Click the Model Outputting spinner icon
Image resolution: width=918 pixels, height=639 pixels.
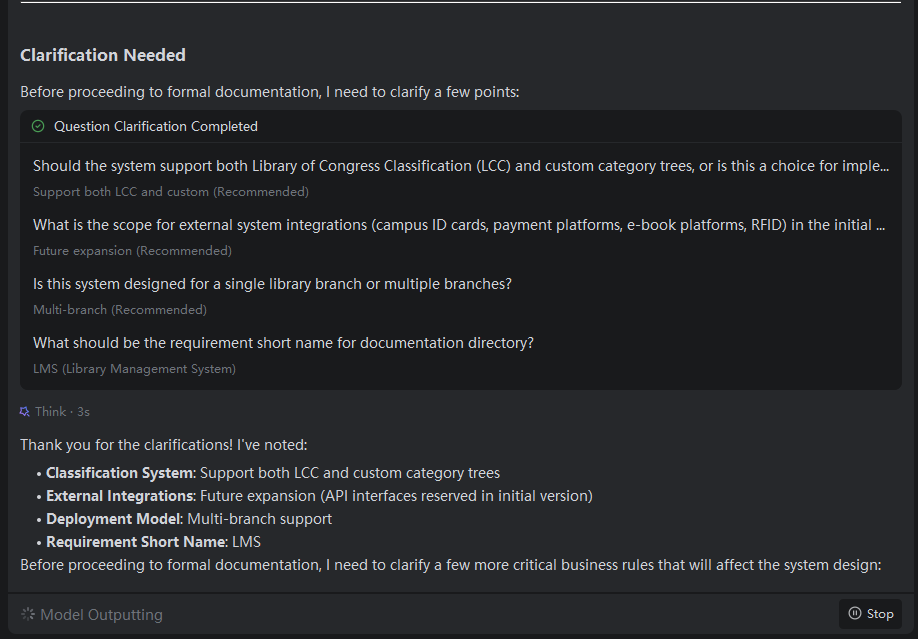28,614
